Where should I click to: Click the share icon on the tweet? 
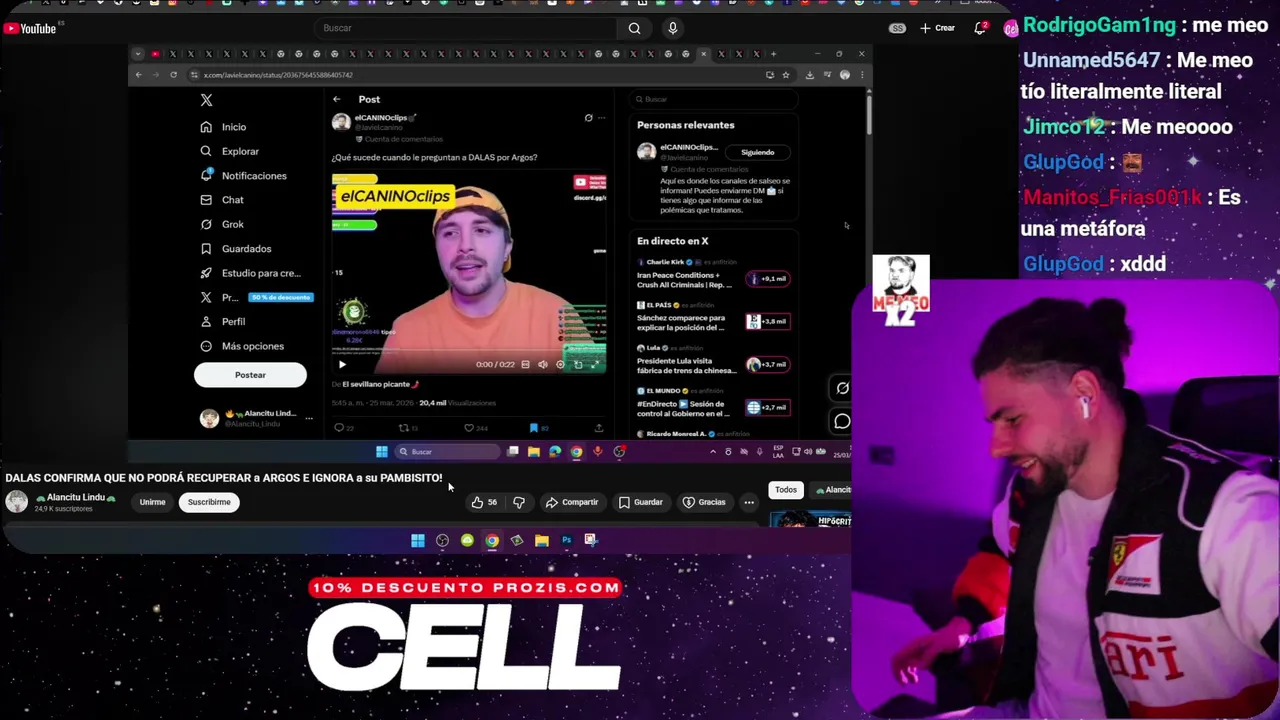pyautogui.click(x=598, y=428)
